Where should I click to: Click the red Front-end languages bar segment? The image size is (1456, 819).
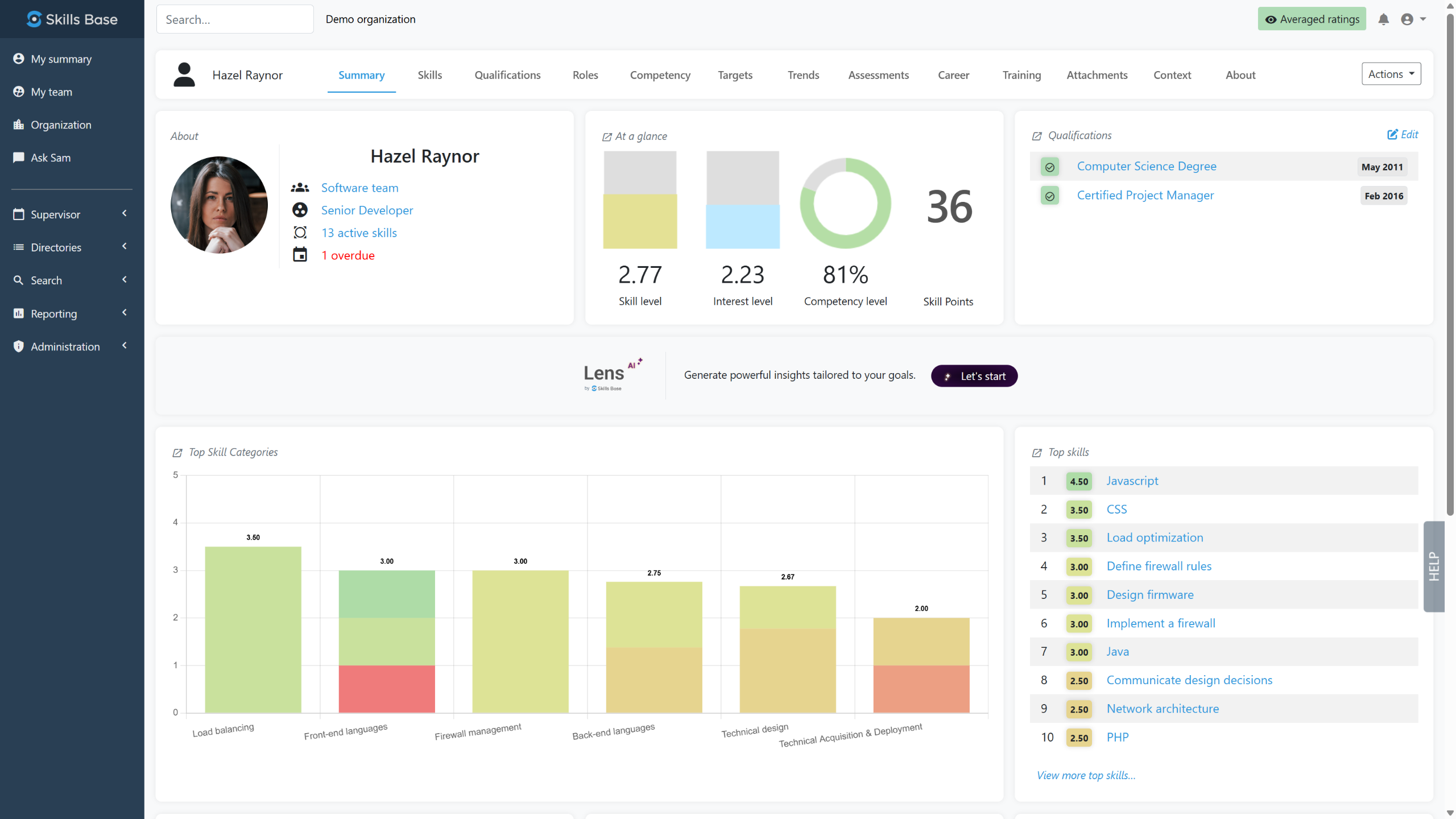387,689
